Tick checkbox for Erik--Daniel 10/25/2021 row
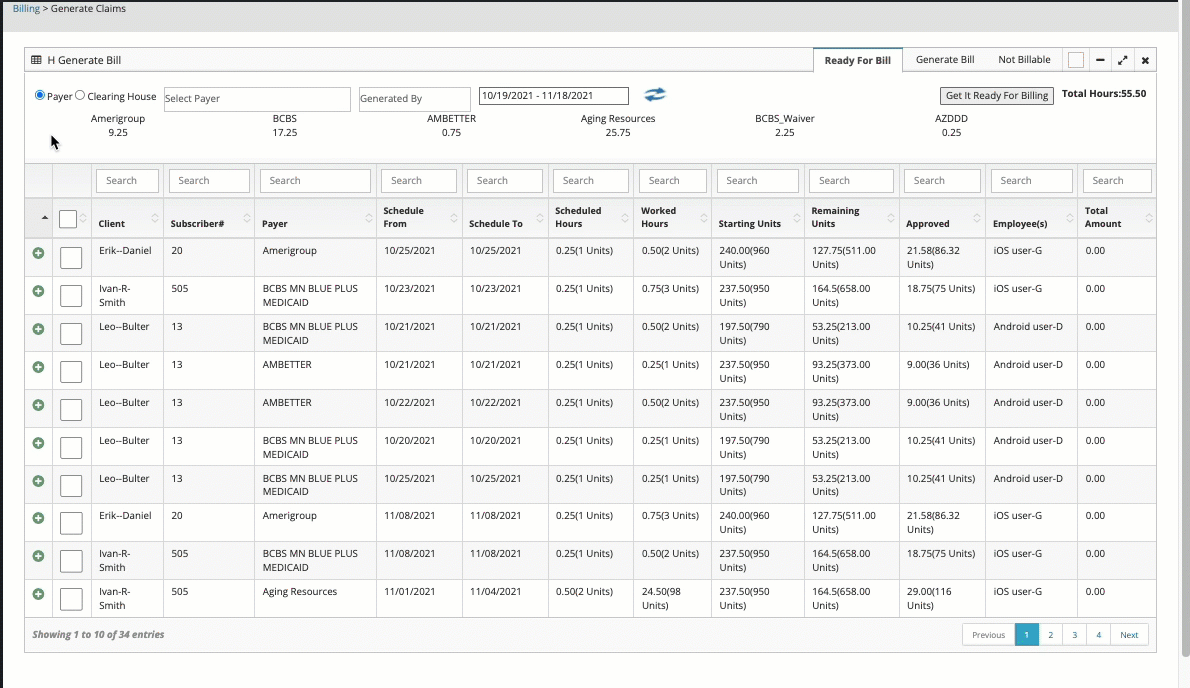Screen dimensions: 1190x688 [71, 258]
